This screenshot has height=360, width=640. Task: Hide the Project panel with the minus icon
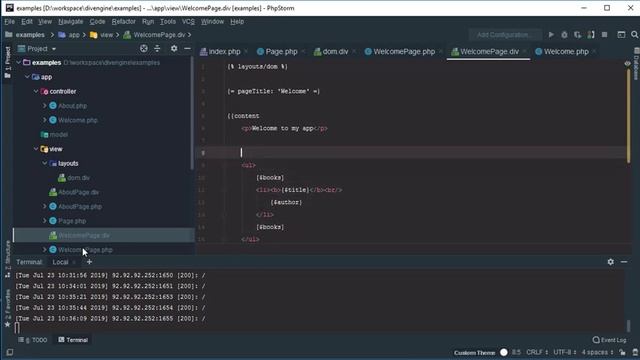187,49
